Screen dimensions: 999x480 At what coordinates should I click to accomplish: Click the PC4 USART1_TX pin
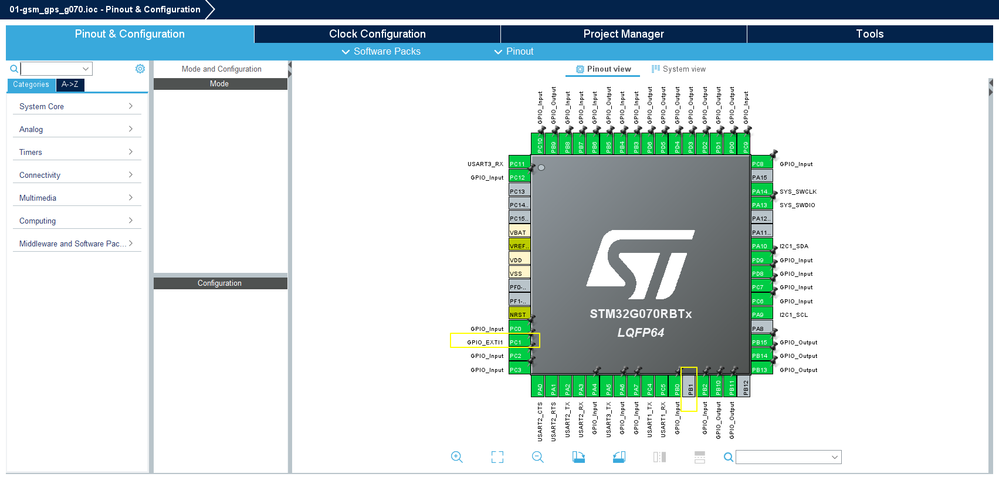(x=649, y=386)
